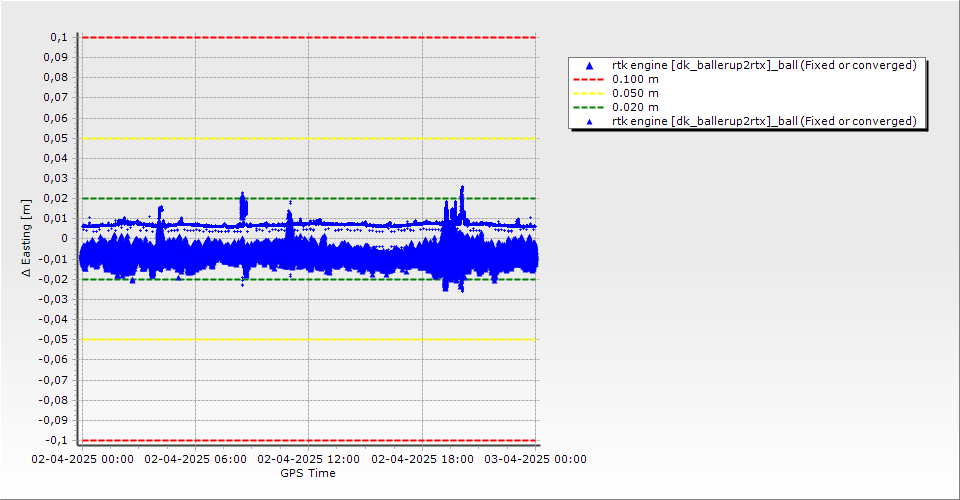Image resolution: width=960 pixels, height=500 pixels.
Task: Click the '-0,09' y-axis tick label
Action: click(54, 420)
